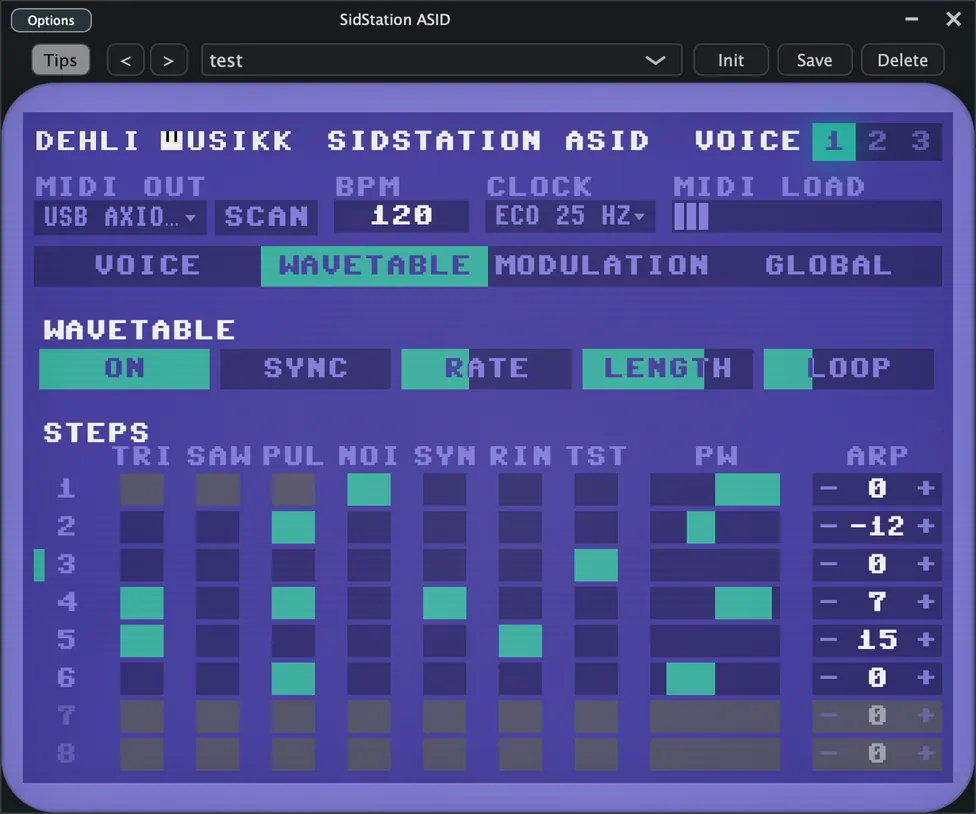Image resolution: width=976 pixels, height=814 pixels.
Task: Increase ARP -12 on step 2
Action: click(x=926, y=526)
